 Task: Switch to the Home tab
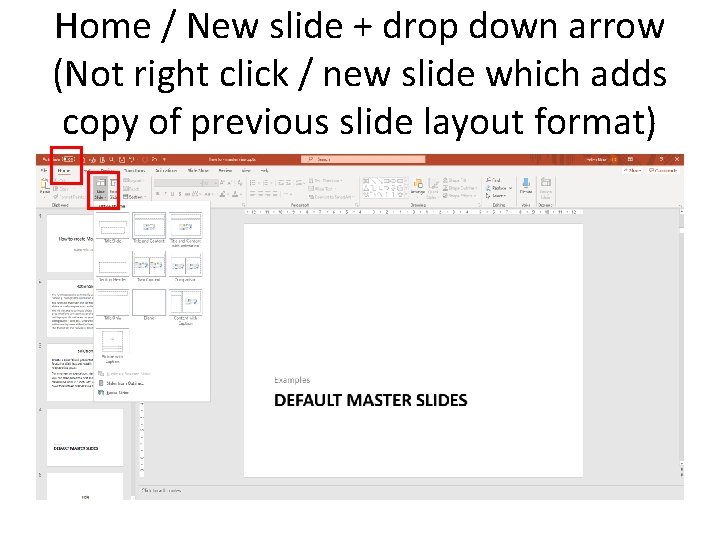[64, 170]
